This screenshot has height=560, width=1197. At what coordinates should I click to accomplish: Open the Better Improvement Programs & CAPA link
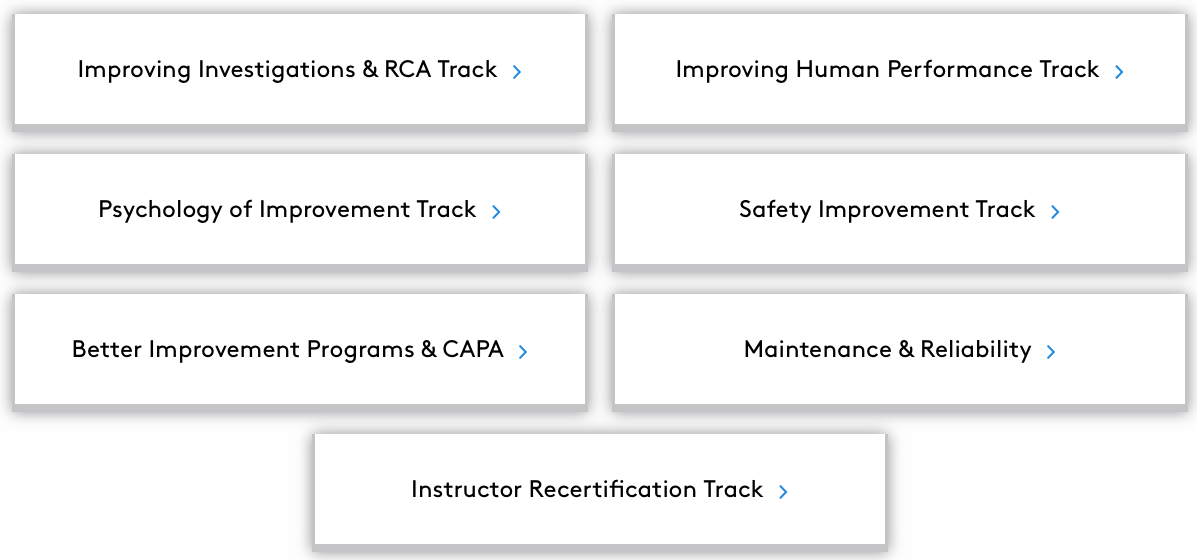tap(287, 349)
